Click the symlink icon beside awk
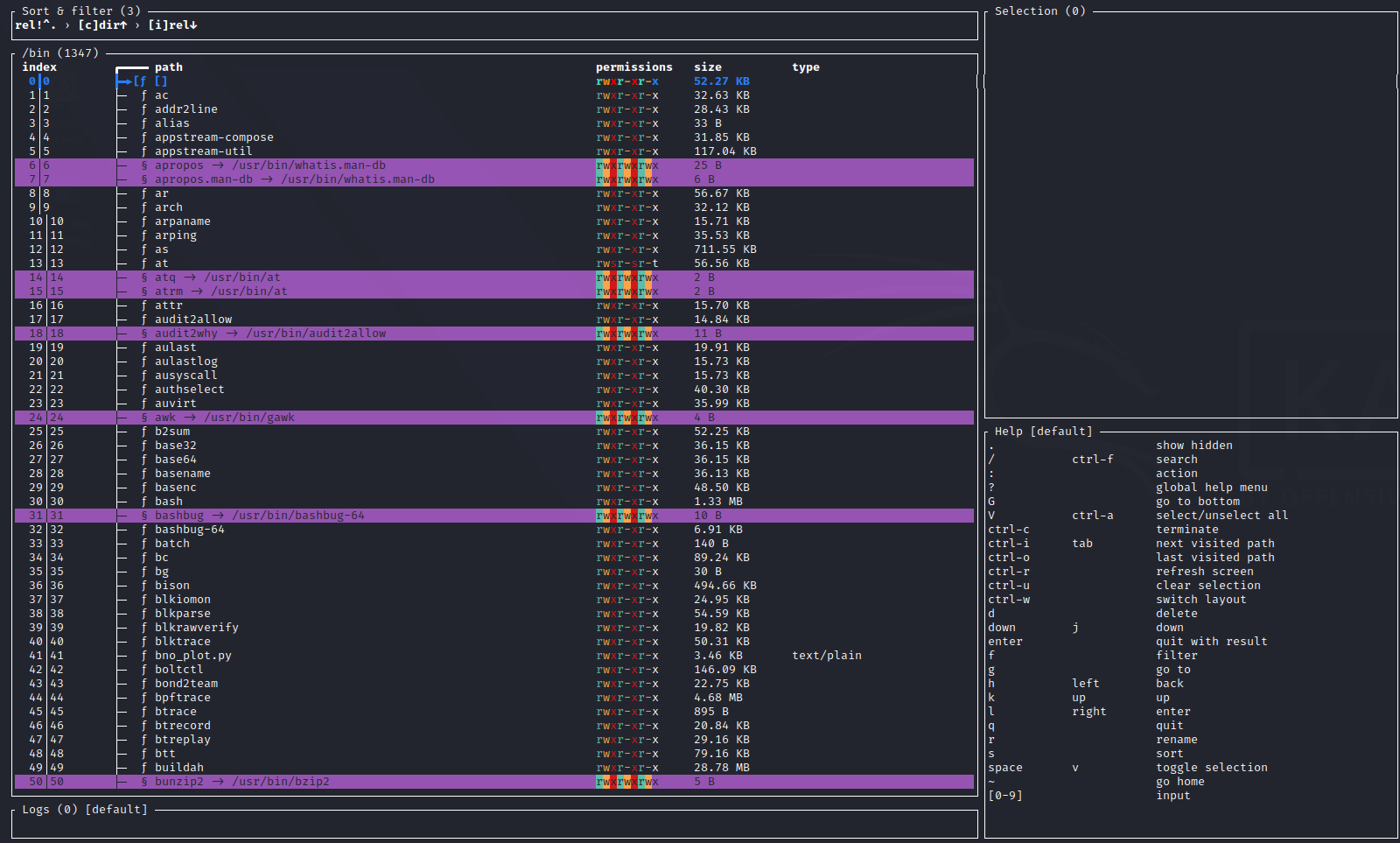The width and height of the screenshot is (1400, 843). click(x=144, y=418)
